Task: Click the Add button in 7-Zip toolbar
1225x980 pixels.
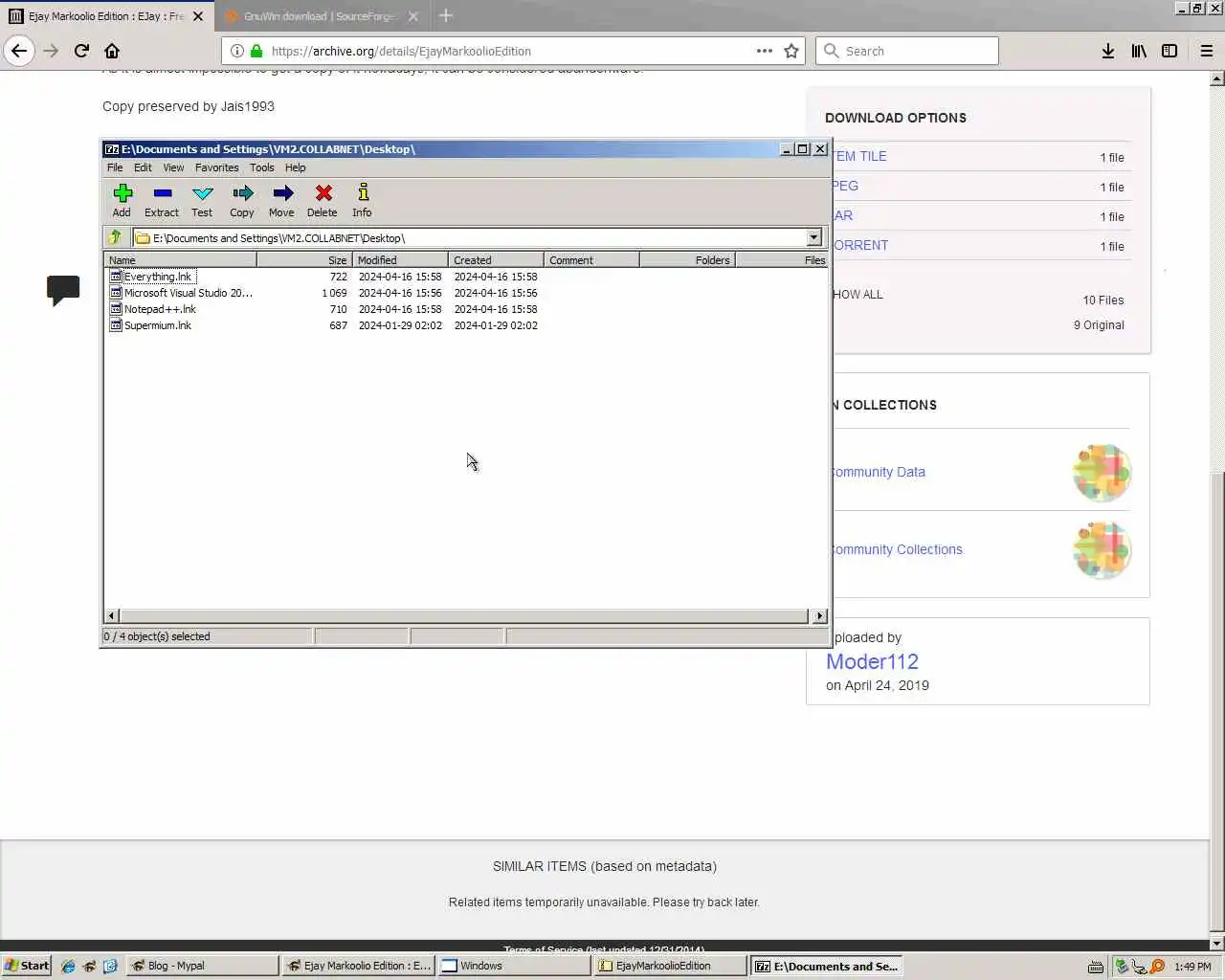Action: (122, 201)
